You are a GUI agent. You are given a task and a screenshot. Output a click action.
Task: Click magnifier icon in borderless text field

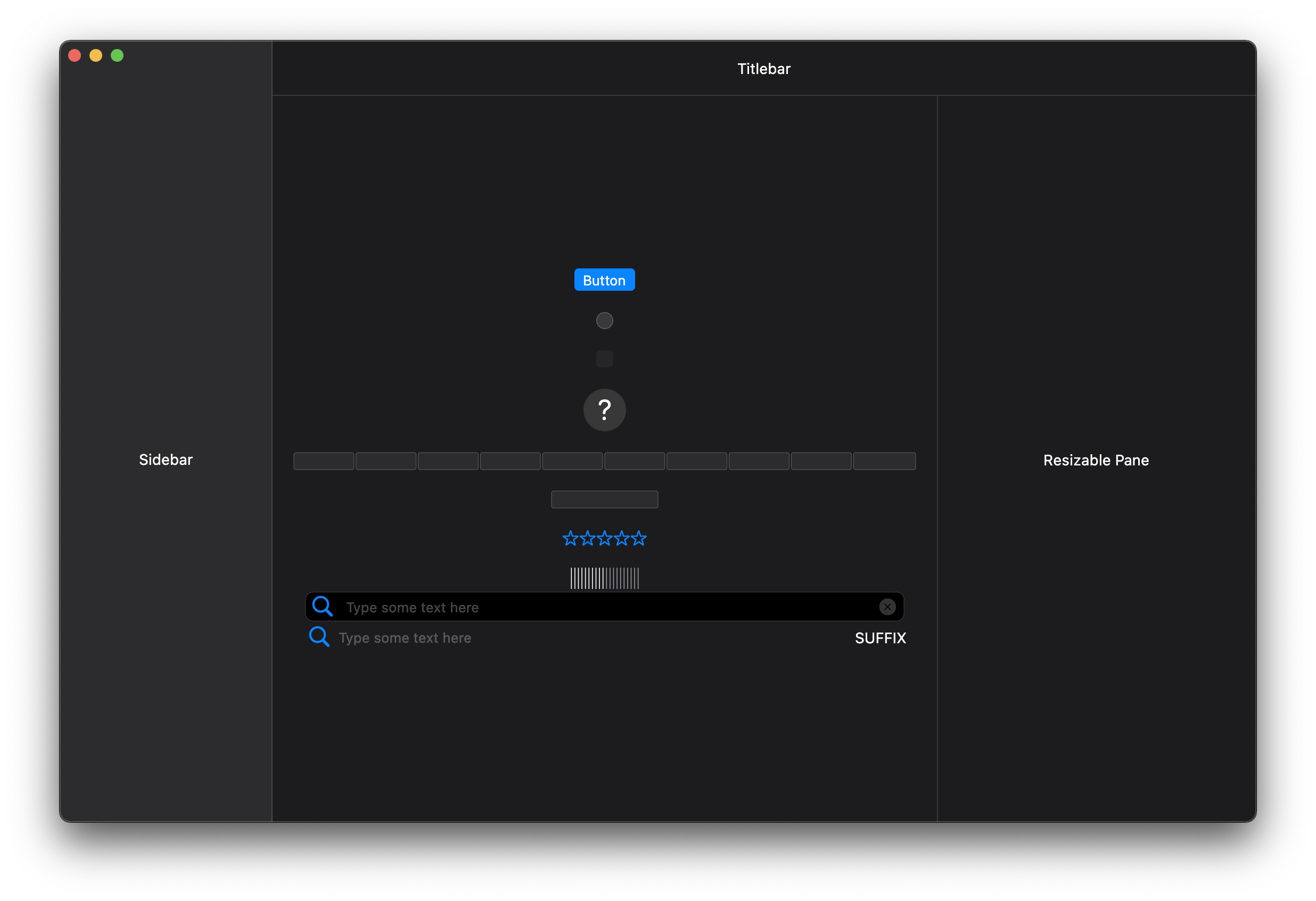319,636
